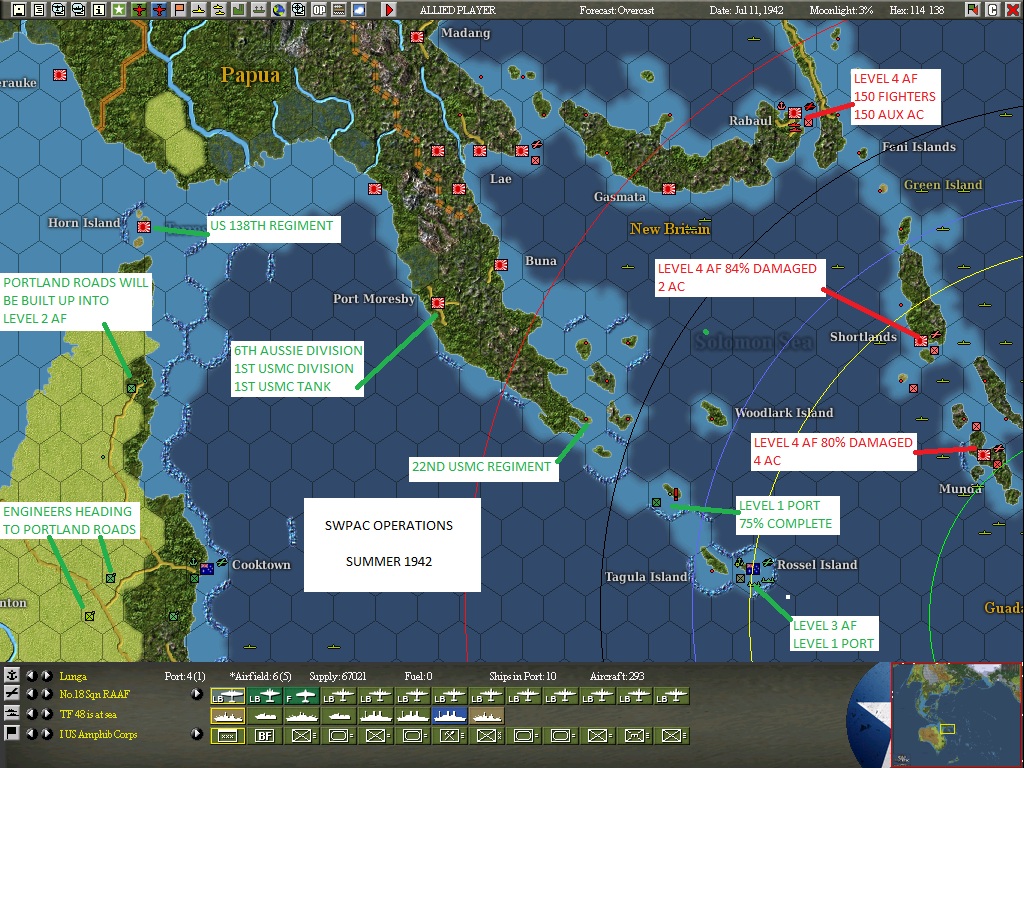Click the ship icon beside TF 48
The image size is (1032, 898).
pos(12,714)
